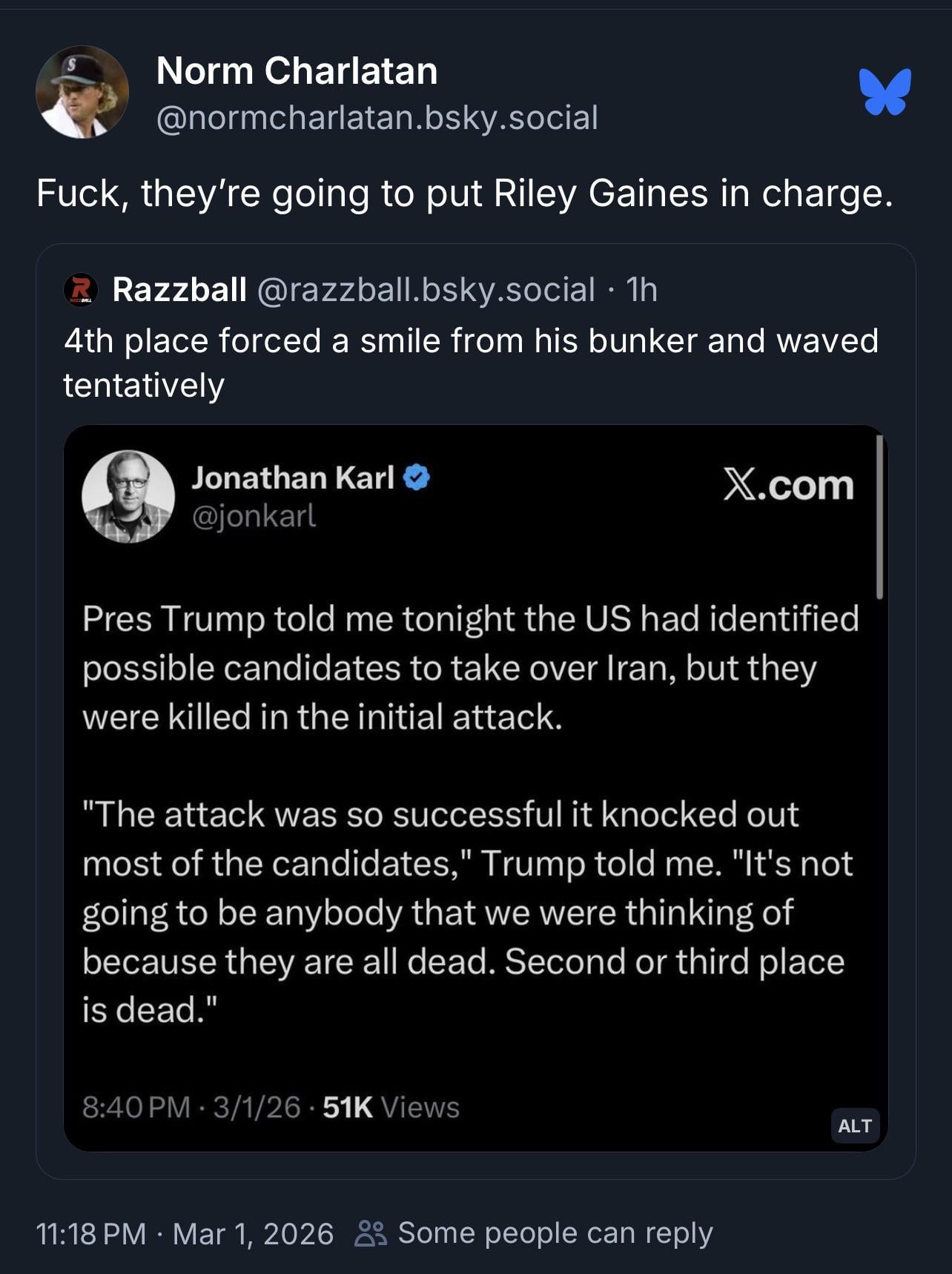Click the 11:18 PM Mar 1, 2026 timestamp
The height and width of the screenshot is (1274, 952).
[185, 1234]
